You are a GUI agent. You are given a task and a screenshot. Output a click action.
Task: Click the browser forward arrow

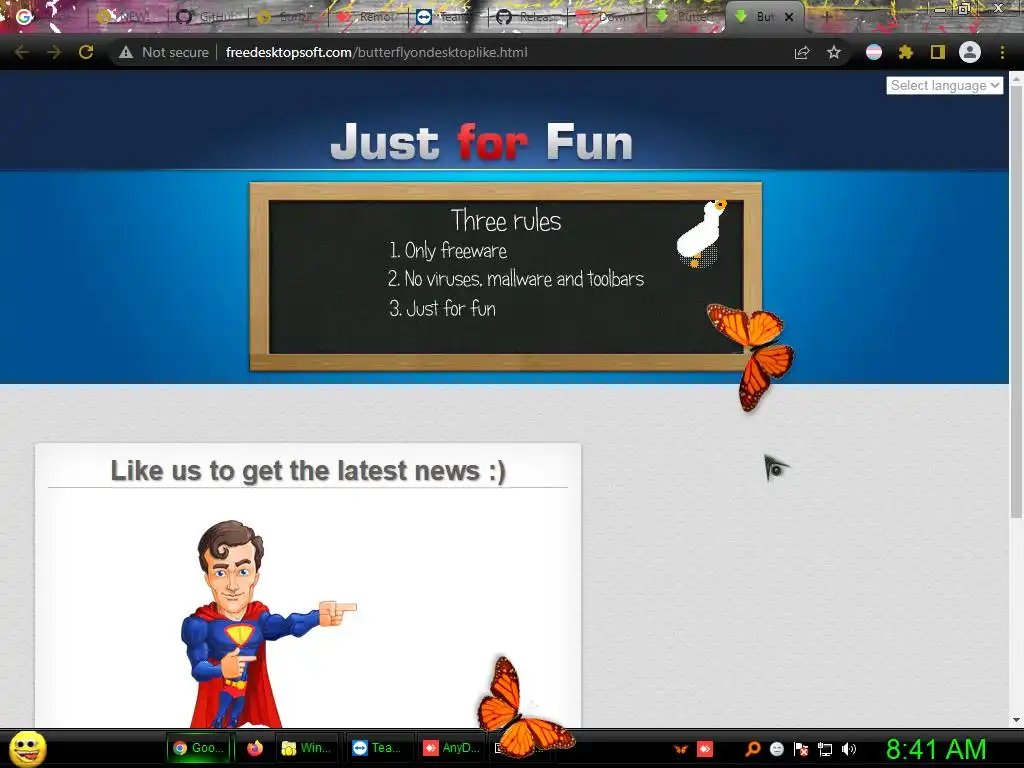[x=54, y=52]
